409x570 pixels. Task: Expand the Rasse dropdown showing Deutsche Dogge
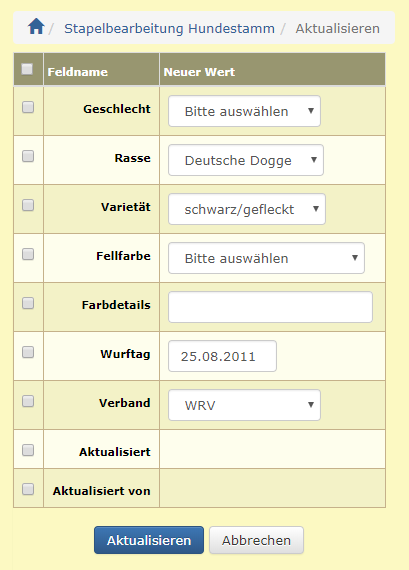(246, 160)
